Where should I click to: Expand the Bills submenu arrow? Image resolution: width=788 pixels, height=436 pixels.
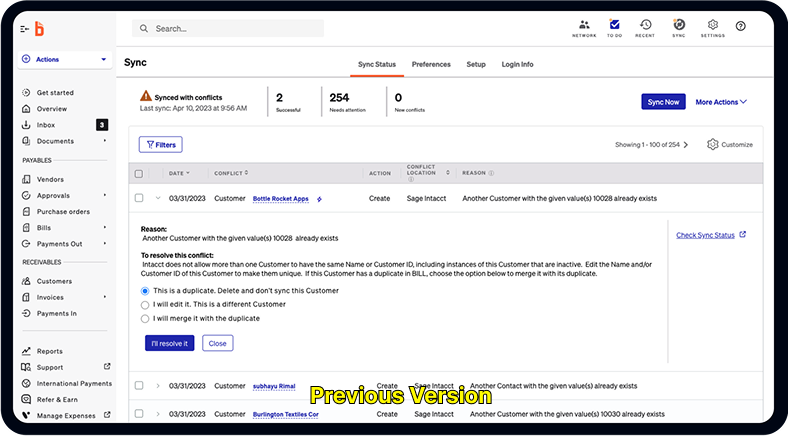[x=105, y=227]
